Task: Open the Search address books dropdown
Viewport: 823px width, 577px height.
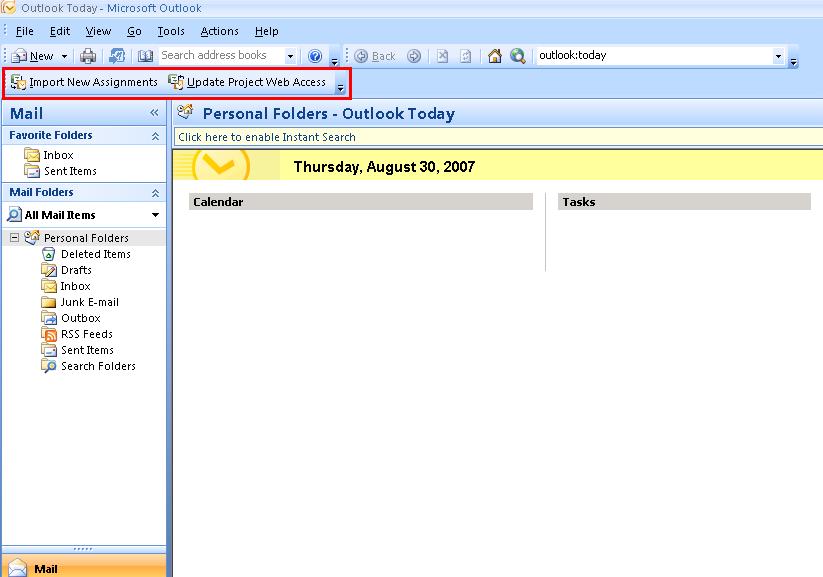Action: 290,56
